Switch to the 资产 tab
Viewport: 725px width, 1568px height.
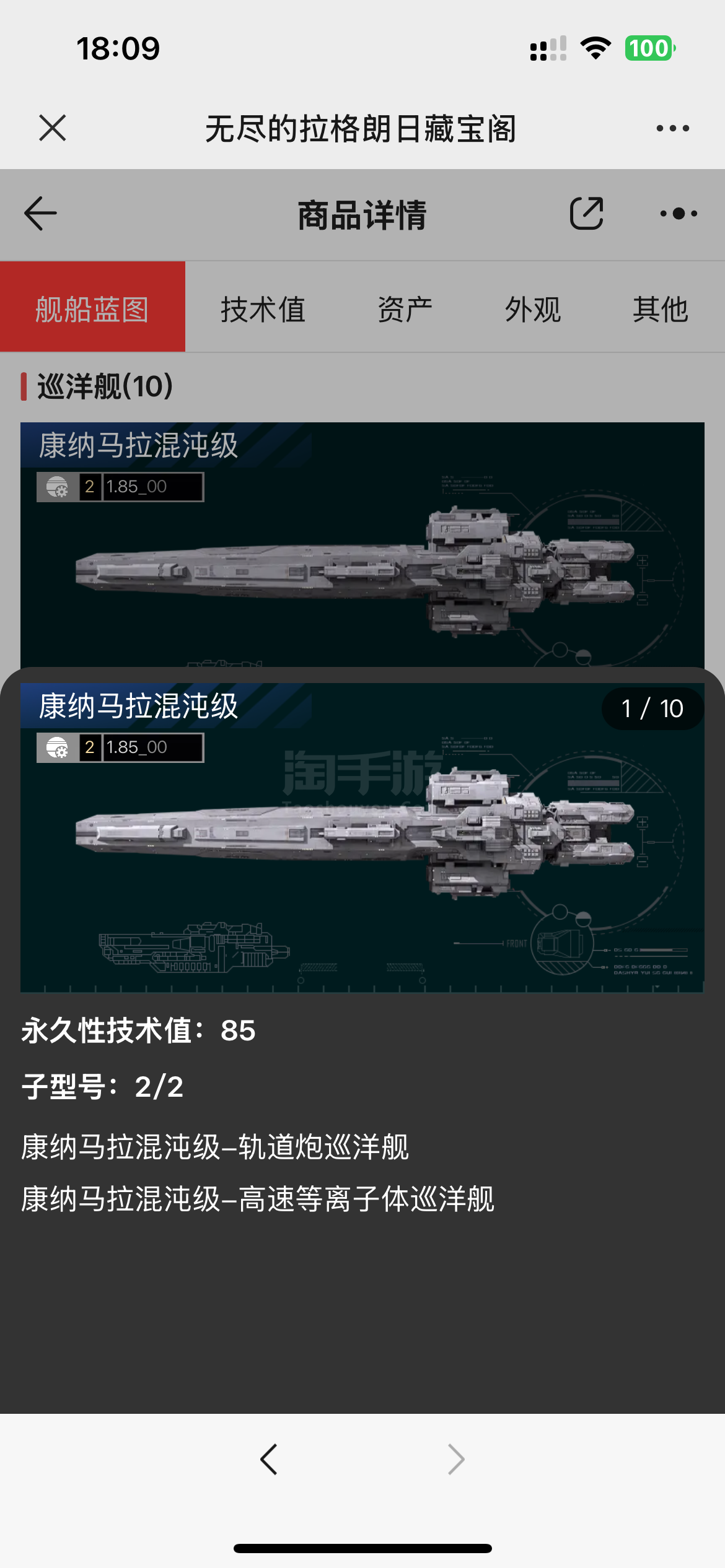(405, 309)
